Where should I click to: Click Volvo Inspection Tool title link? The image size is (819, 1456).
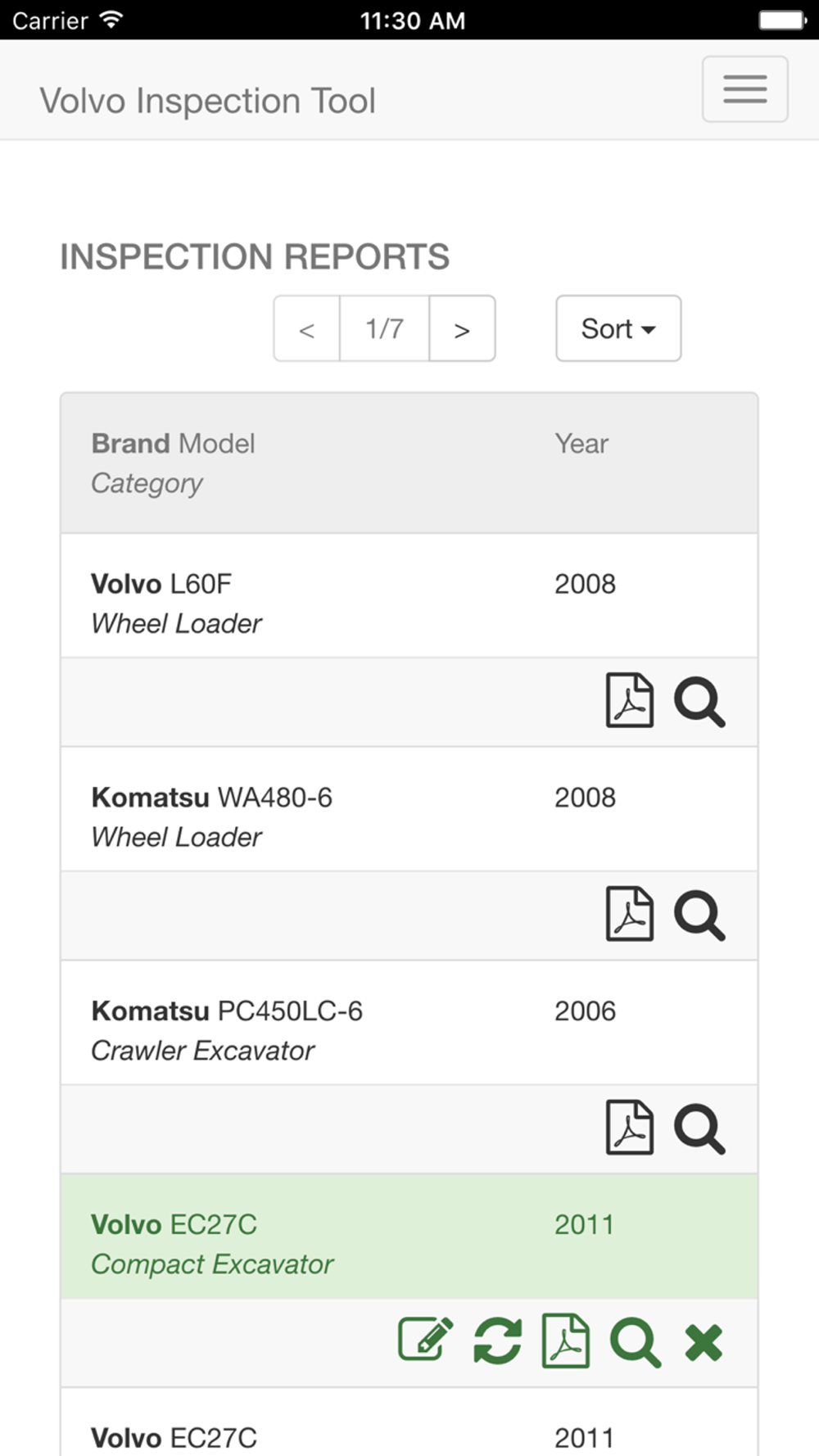207,101
